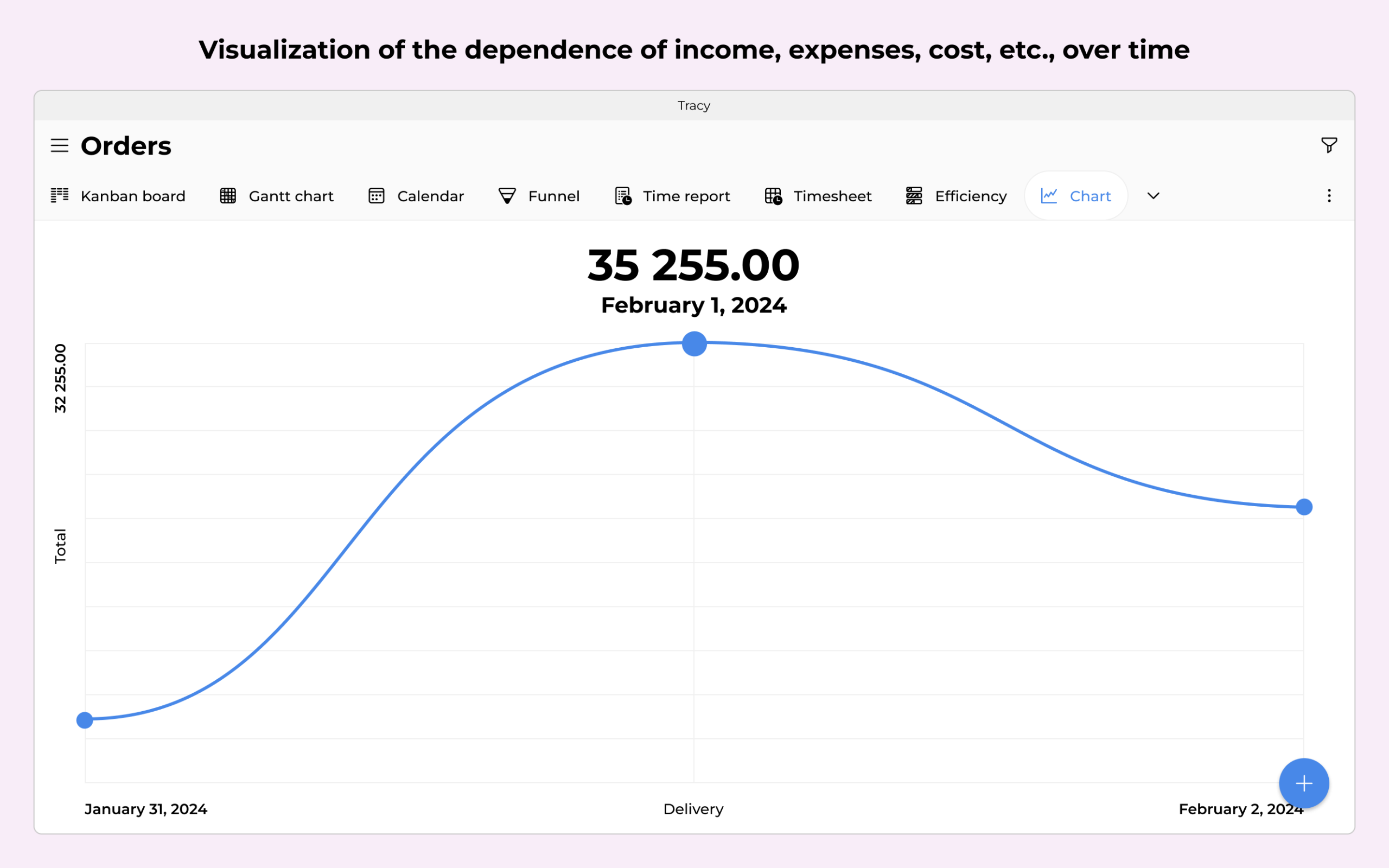The height and width of the screenshot is (868, 1389).
Task: Select the Calendar view tab
Action: pos(416,196)
